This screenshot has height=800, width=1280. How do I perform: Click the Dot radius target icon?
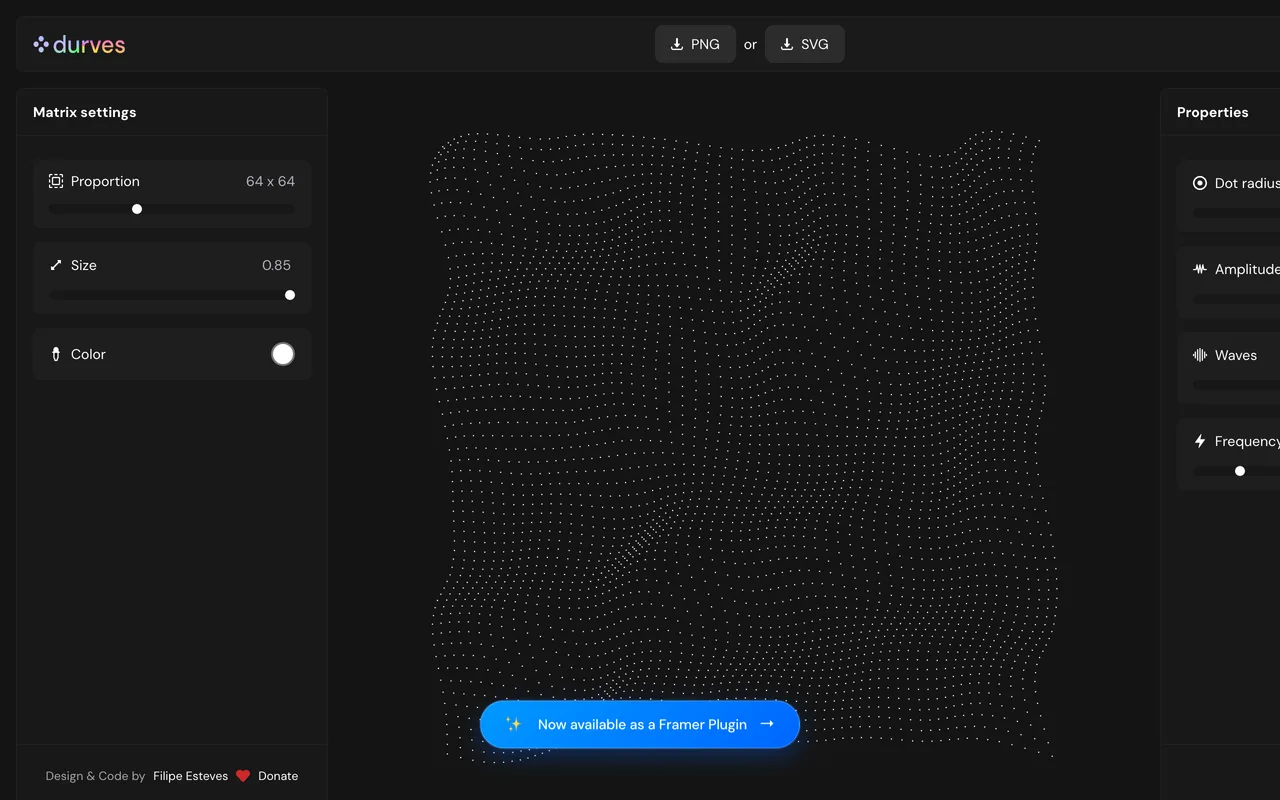click(x=1200, y=183)
